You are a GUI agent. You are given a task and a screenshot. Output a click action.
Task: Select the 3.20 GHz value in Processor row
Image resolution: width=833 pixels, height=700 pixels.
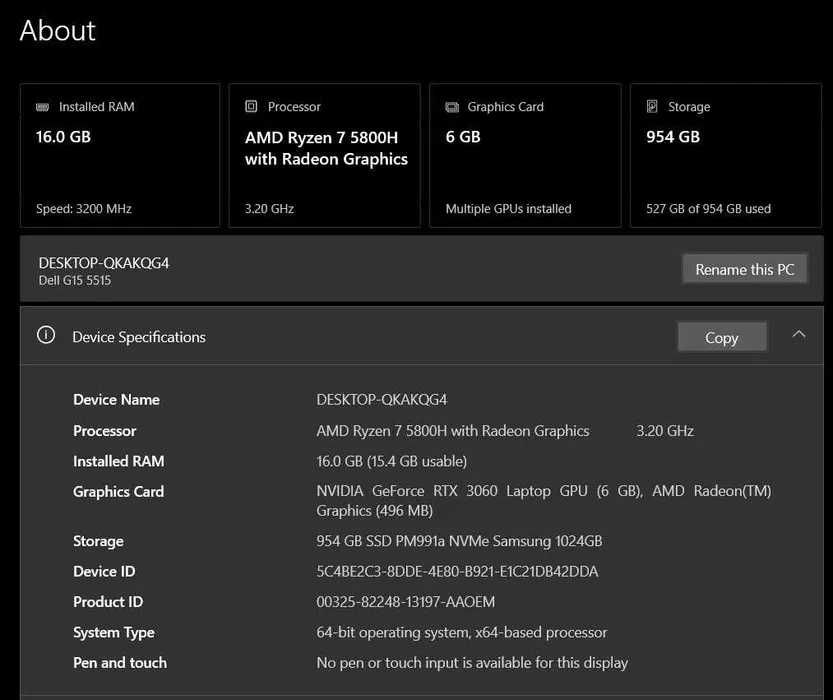click(x=665, y=431)
